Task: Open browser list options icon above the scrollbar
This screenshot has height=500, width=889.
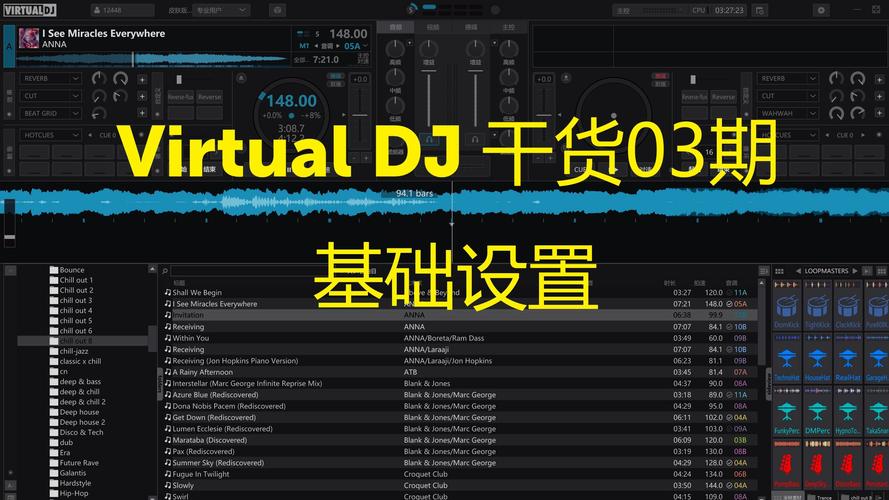Action: click(764, 271)
